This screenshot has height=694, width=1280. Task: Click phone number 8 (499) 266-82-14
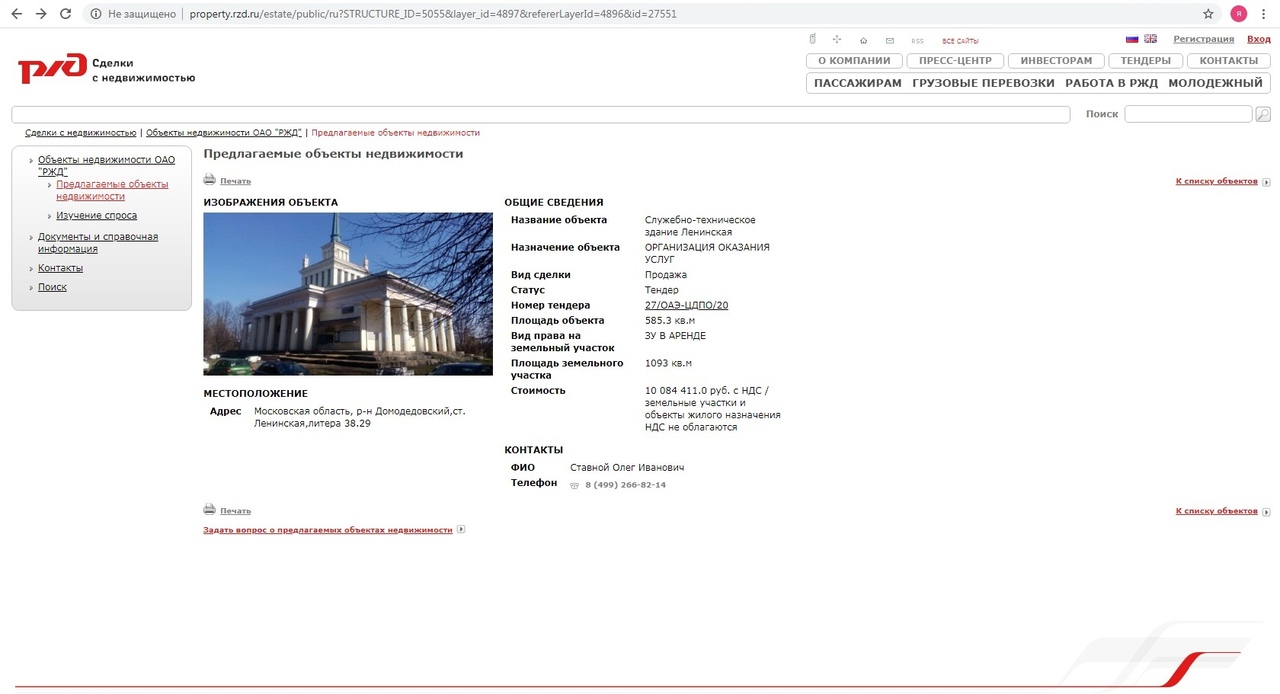[x=625, y=485]
